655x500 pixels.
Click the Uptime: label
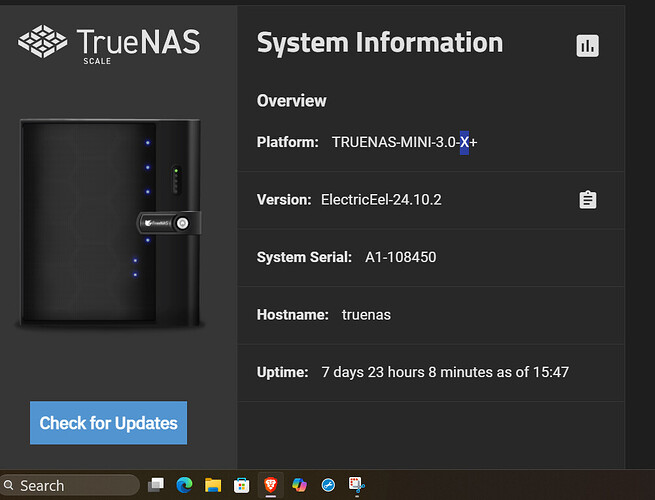(x=282, y=372)
